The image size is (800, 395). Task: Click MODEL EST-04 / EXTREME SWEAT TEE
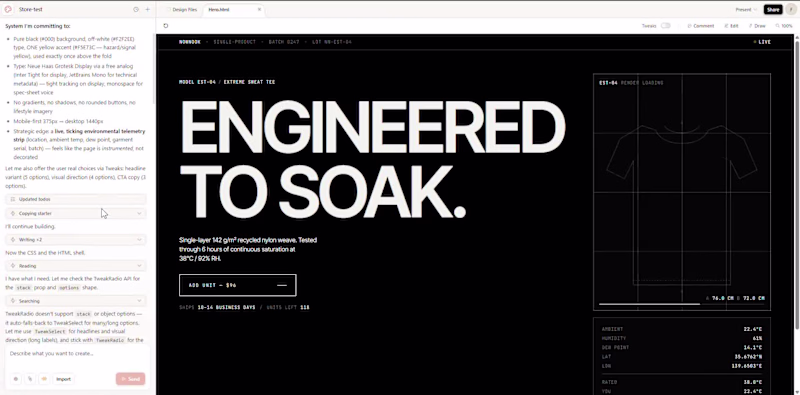point(227,82)
